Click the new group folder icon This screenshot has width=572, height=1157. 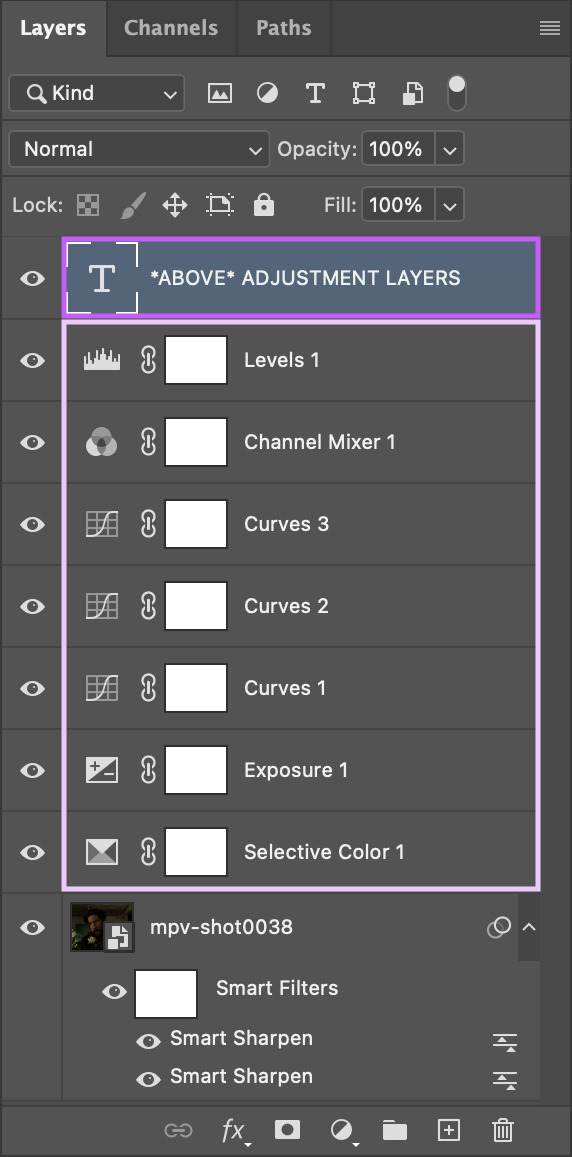[x=395, y=1130]
